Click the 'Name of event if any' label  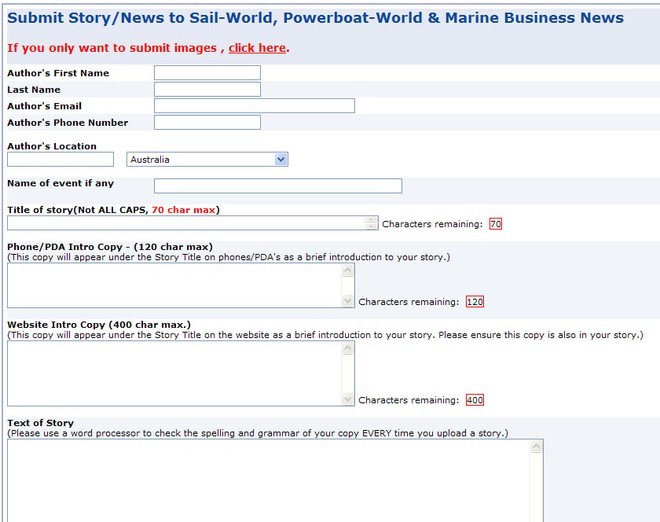60,184
